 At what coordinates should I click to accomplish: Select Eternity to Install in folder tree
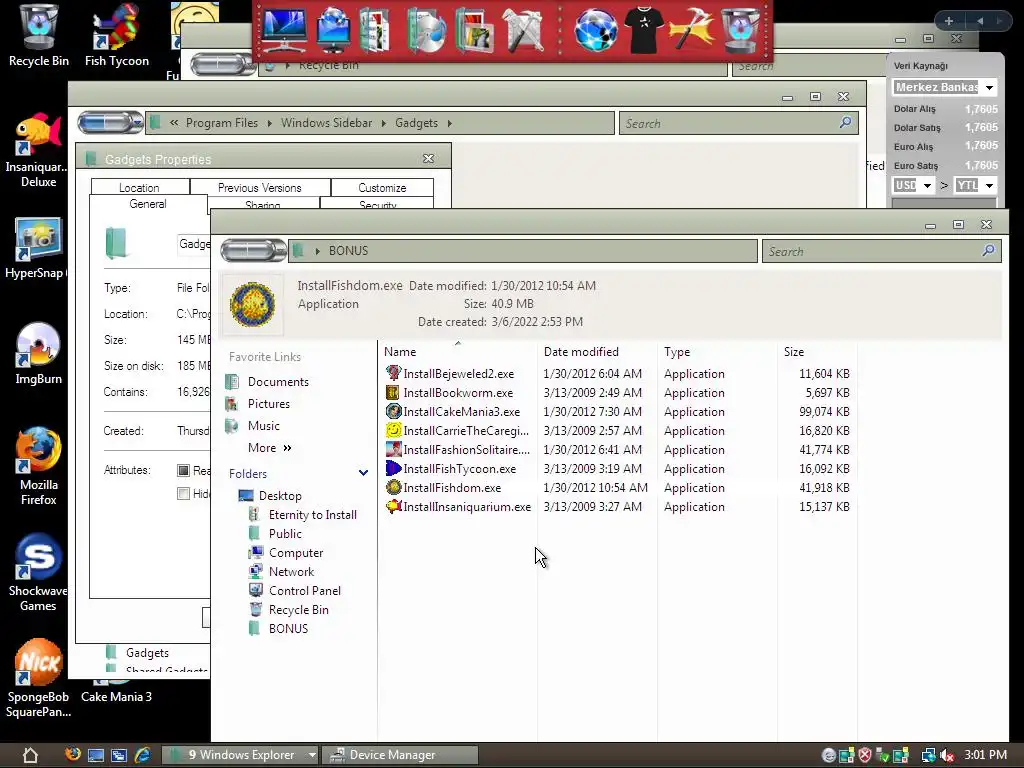click(x=303, y=515)
